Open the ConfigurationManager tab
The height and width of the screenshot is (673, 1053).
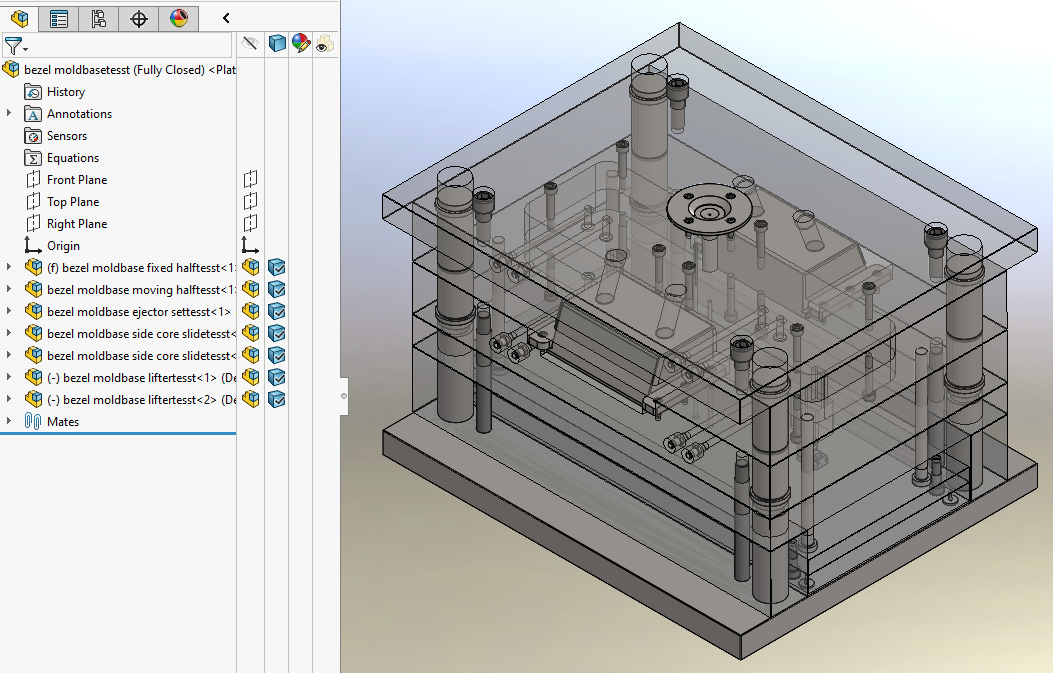coord(98,18)
